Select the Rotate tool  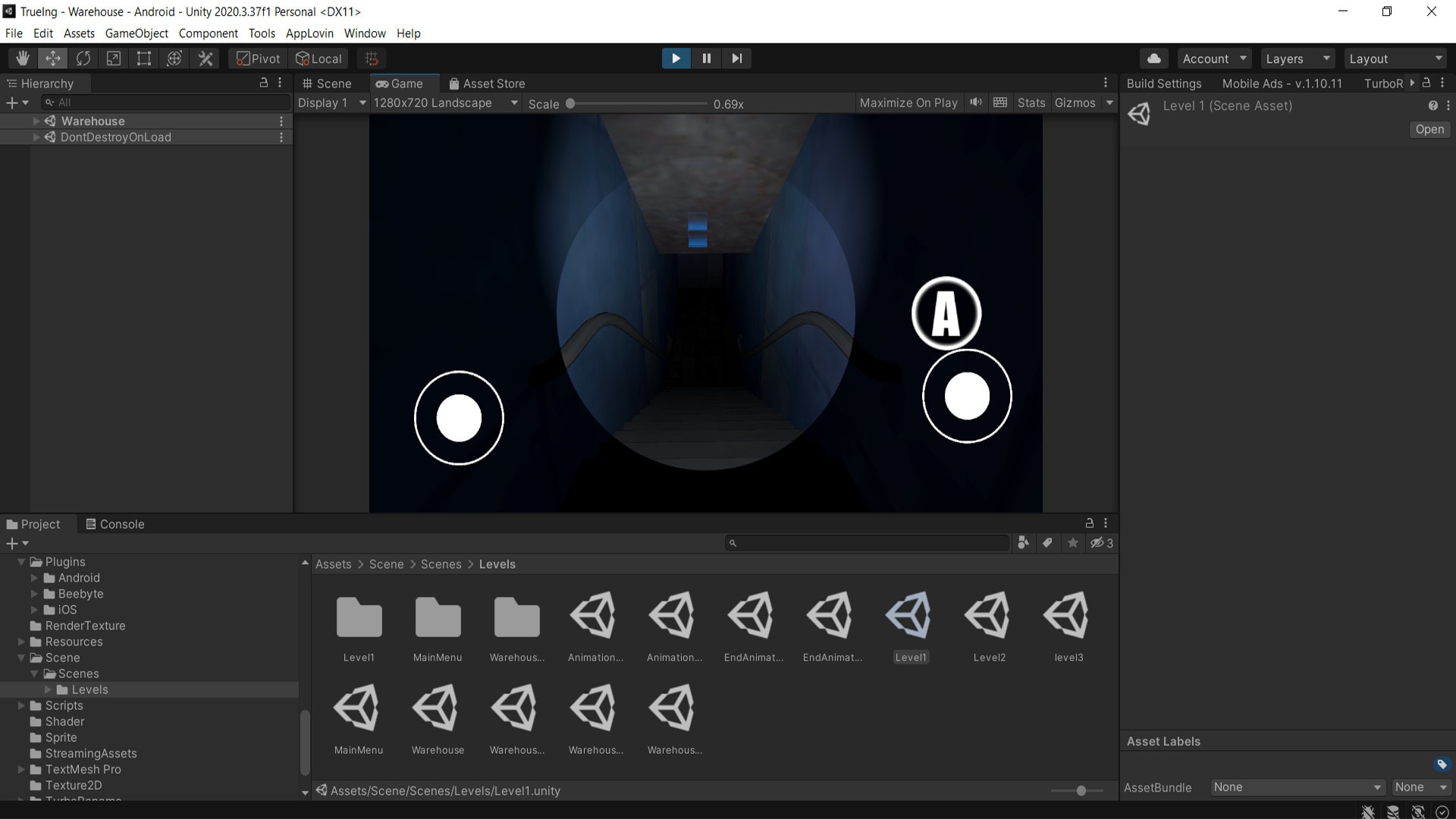(83, 58)
